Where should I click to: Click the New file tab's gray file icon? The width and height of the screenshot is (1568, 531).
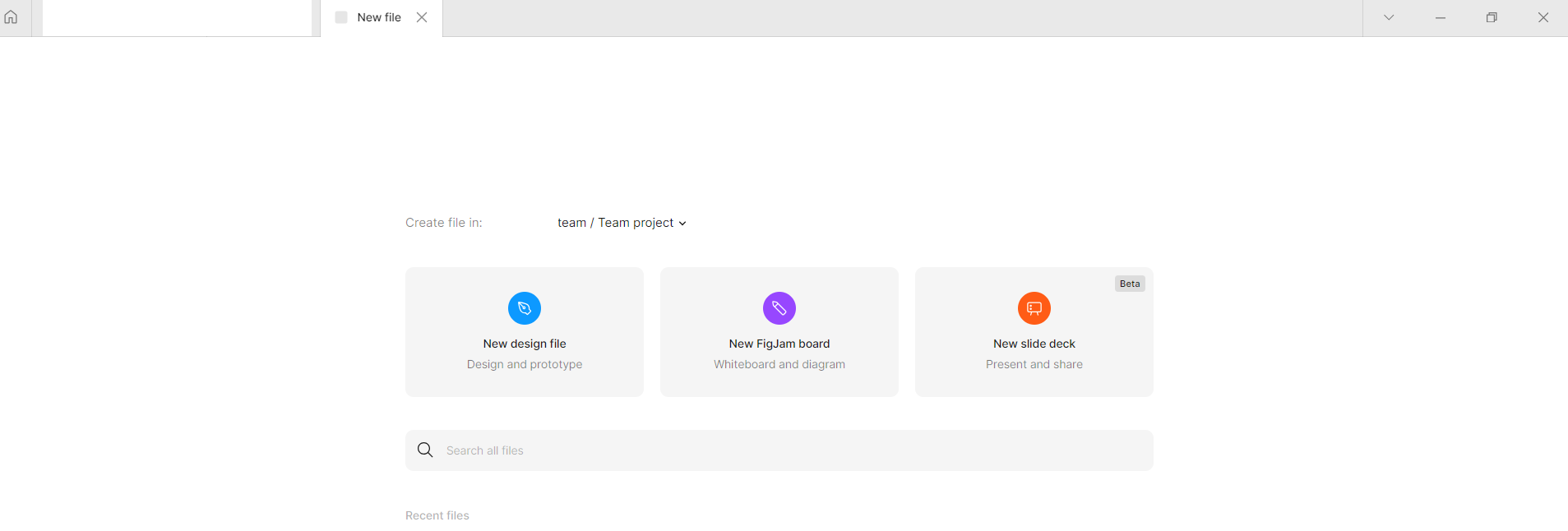341,17
